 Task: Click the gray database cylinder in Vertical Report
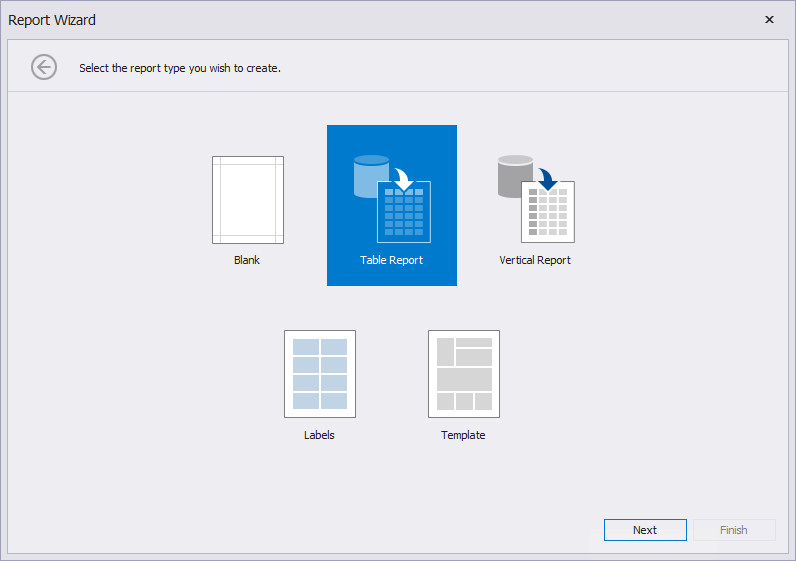click(515, 176)
